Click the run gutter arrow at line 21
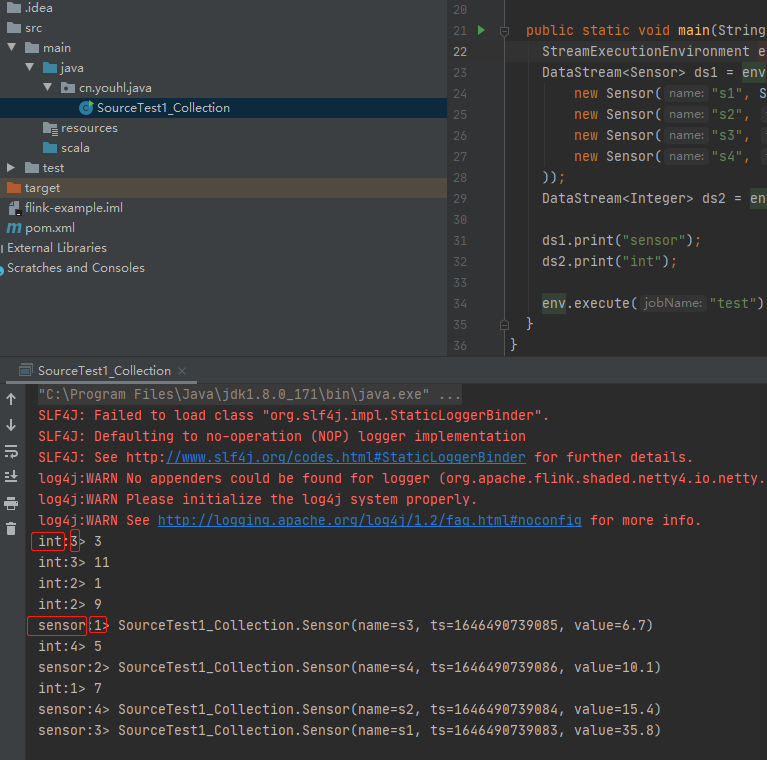 (481, 30)
